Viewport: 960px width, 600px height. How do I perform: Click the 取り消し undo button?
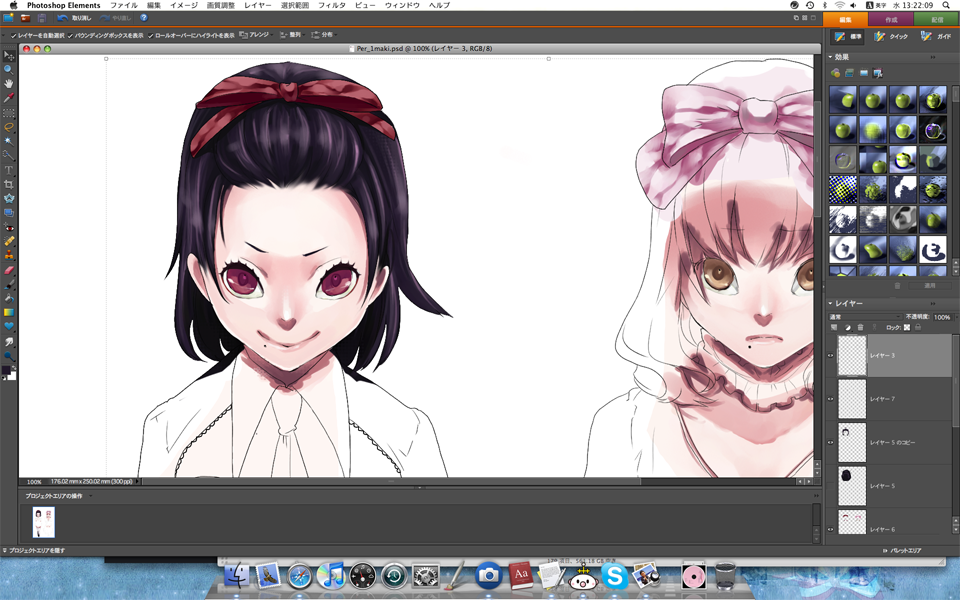point(74,18)
